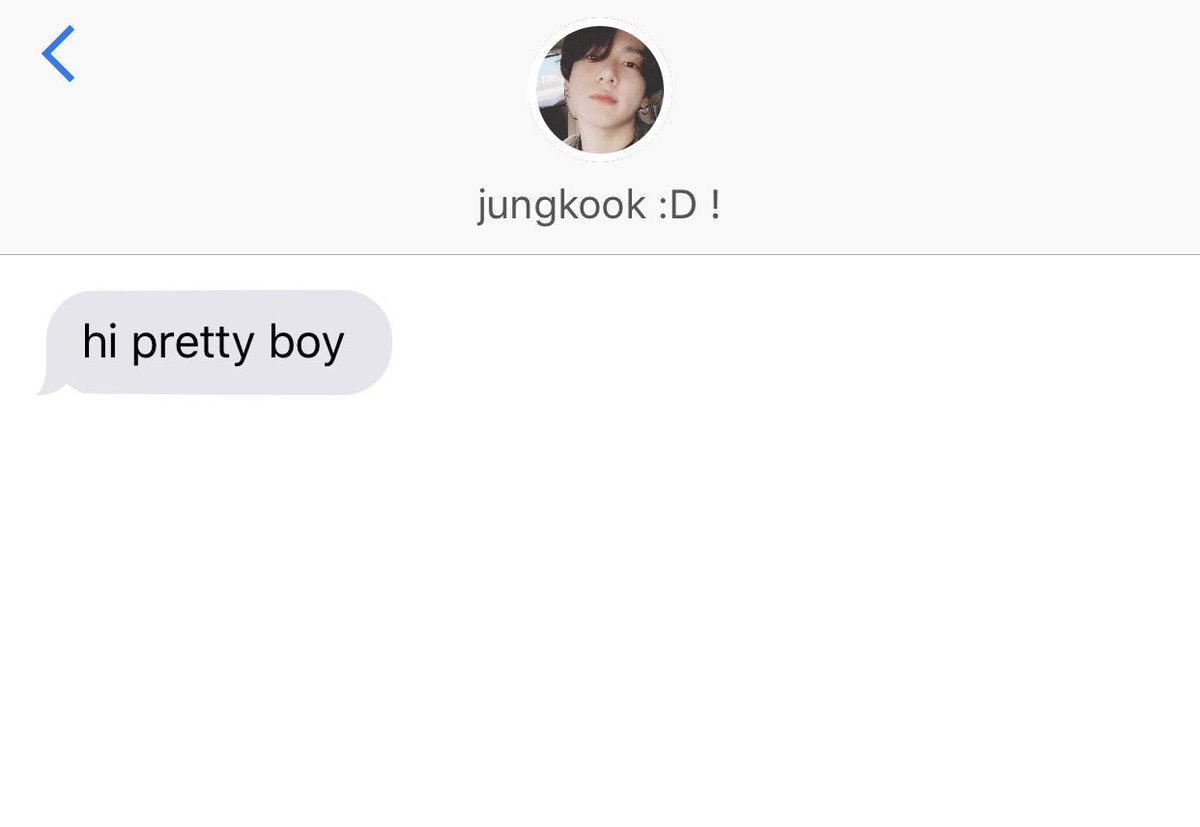This screenshot has height=827, width=1200.
Task: Tap the contact name jungkook :D !
Action: coord(599,206)
